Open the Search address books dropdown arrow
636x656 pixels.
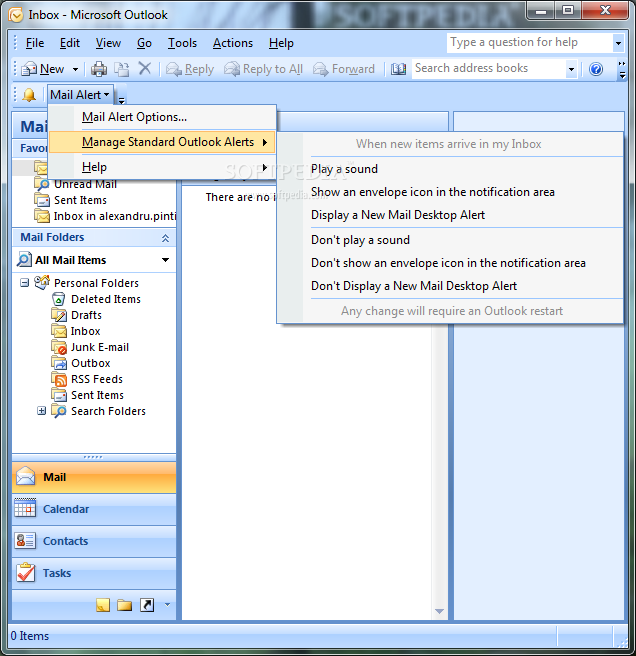point(571,69)
